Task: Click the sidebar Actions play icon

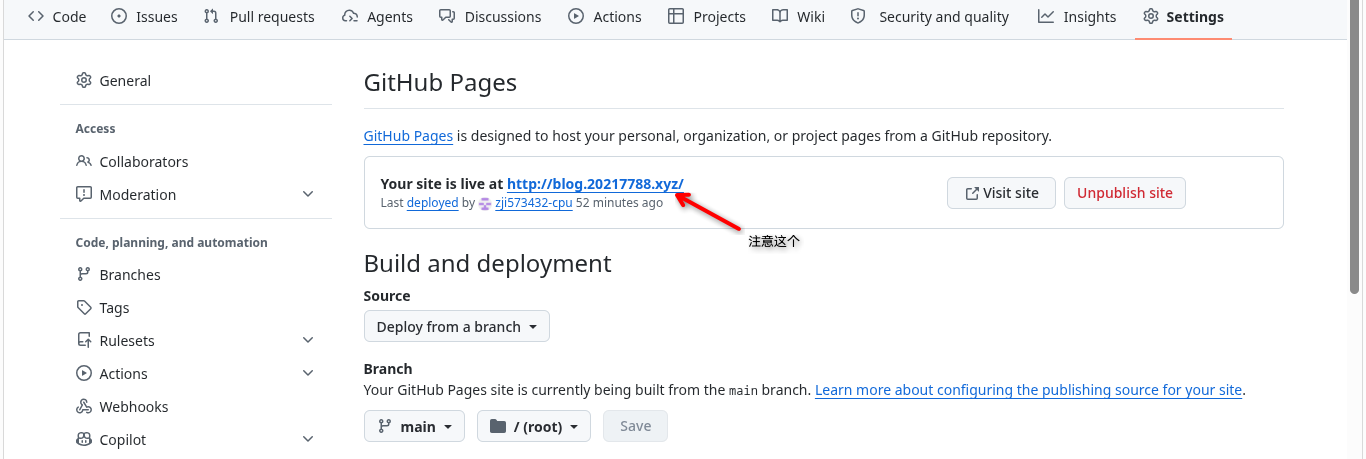Action: (x=84, y=374)
